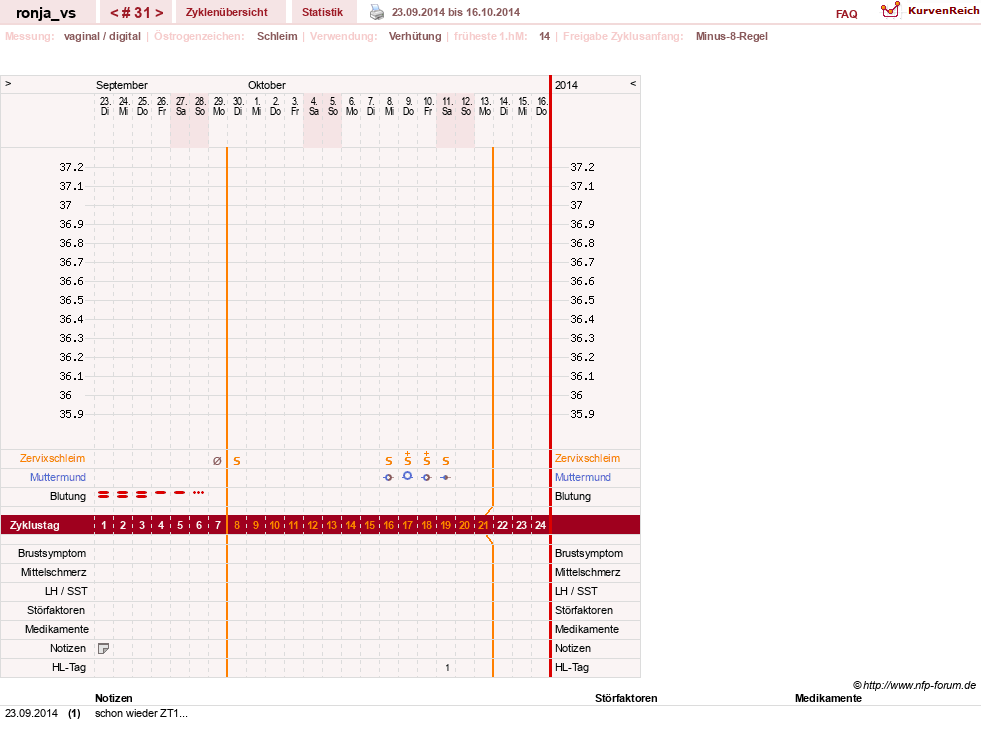Viewport: 981px width, 737px height.
Task: Click the ronja_vs user name tab
Action: [x=46, y=13]
